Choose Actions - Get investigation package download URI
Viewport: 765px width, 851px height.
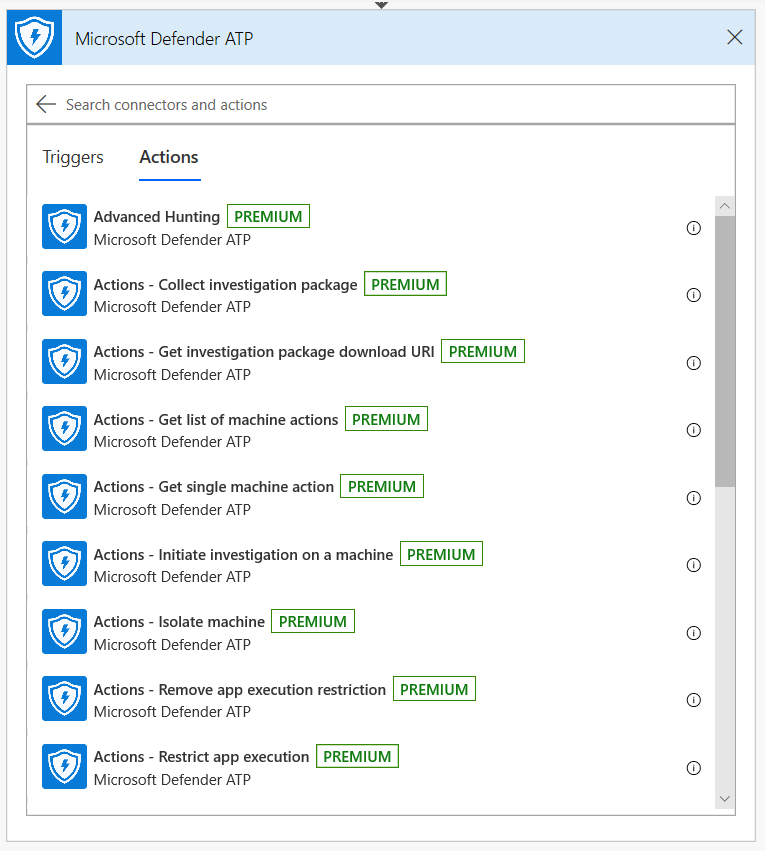click(x=264, y=352)
